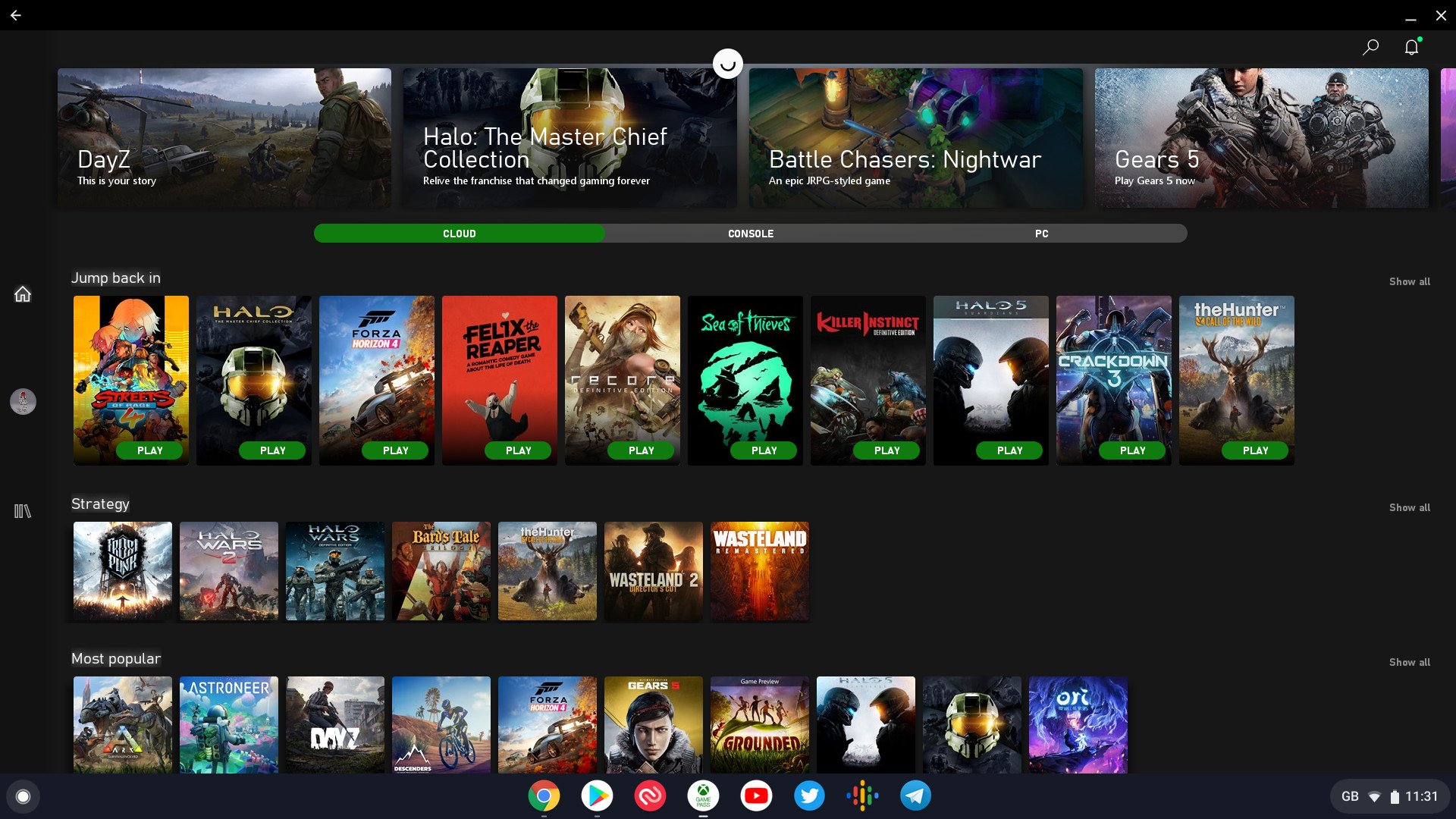Open YouTube from taskbar
Viewport: 1456px width, 819px height.
(755, 796)
